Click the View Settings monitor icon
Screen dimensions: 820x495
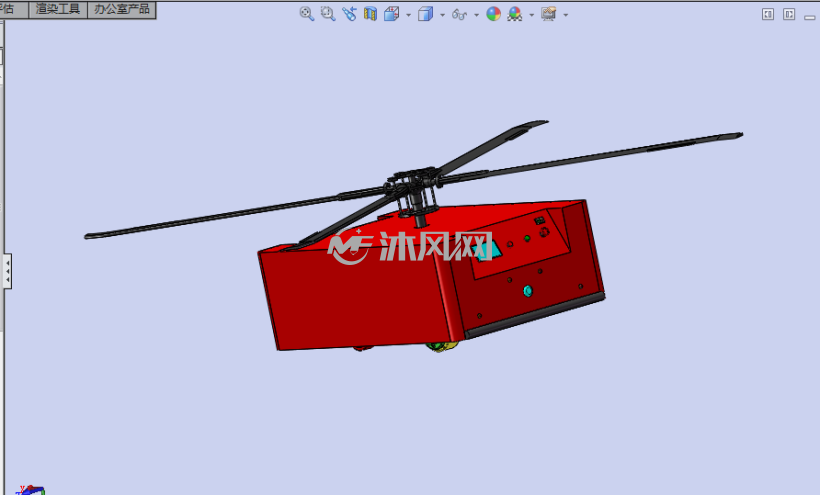point(549,14)
